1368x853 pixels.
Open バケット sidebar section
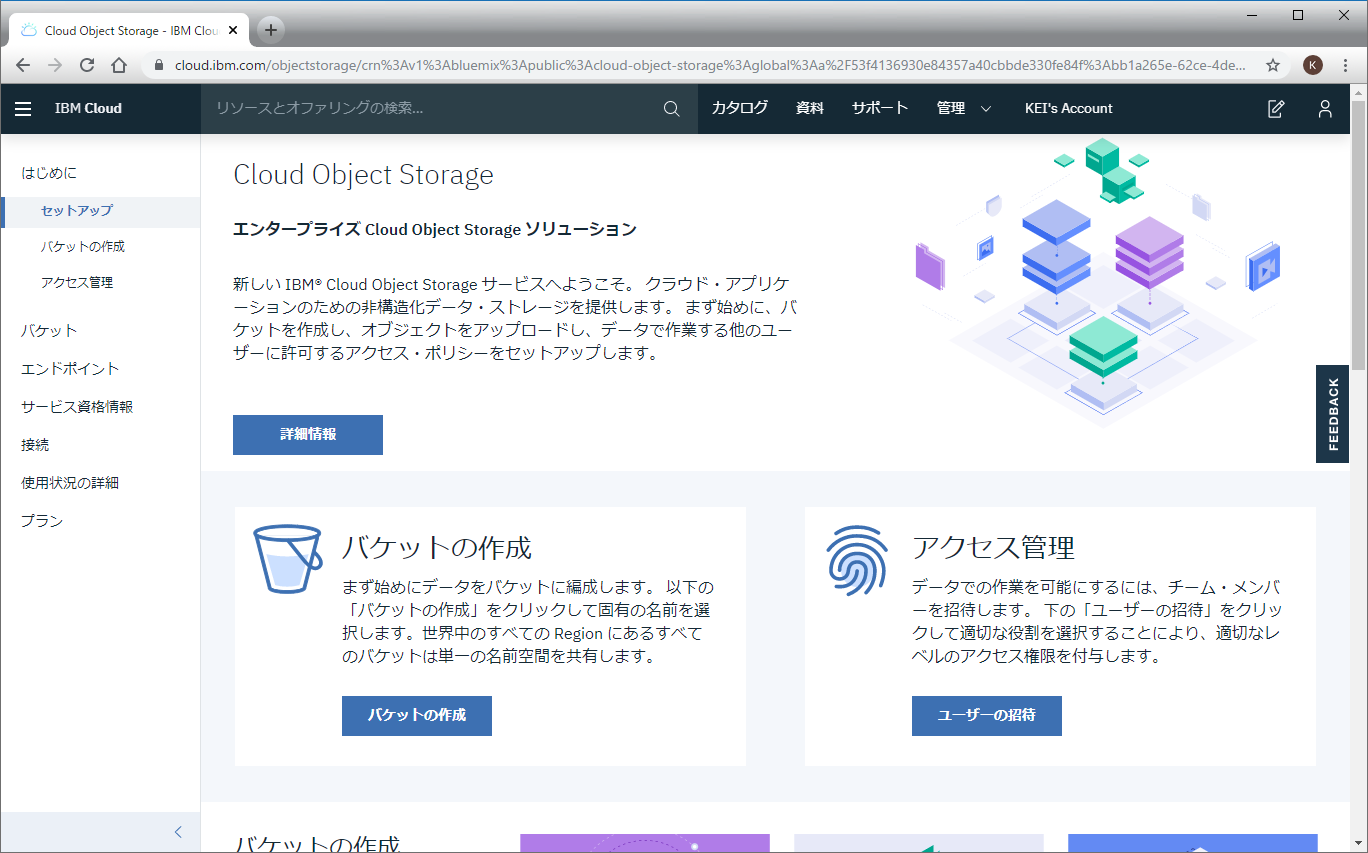coord(49,331)
